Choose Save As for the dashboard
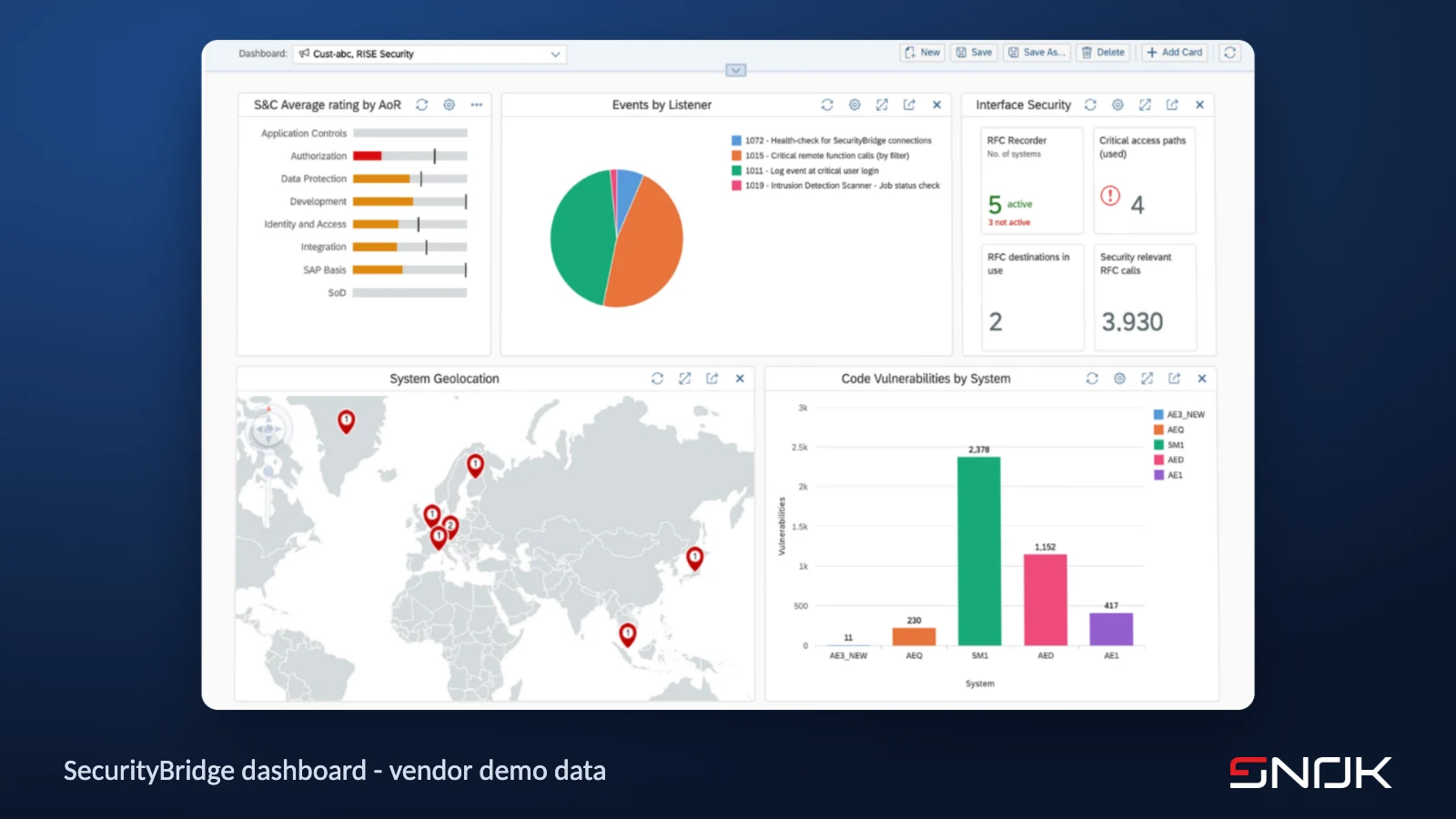This screenshot has width=1456, height=819. coord(1036,53)
